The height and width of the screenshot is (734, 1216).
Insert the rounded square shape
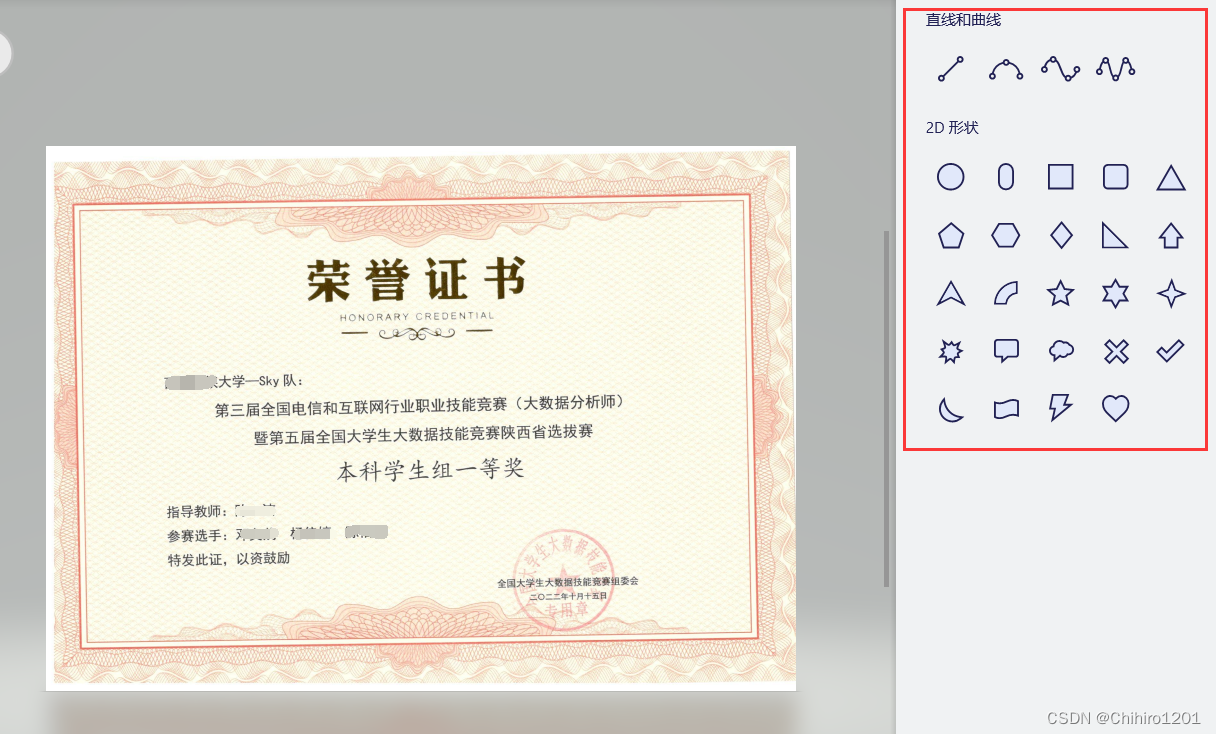1116,178
